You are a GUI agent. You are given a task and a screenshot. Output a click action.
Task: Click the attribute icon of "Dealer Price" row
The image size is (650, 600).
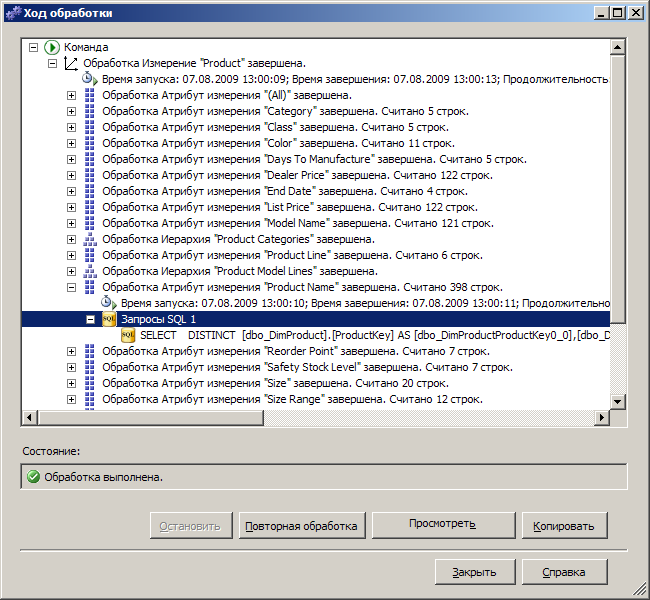90,175
